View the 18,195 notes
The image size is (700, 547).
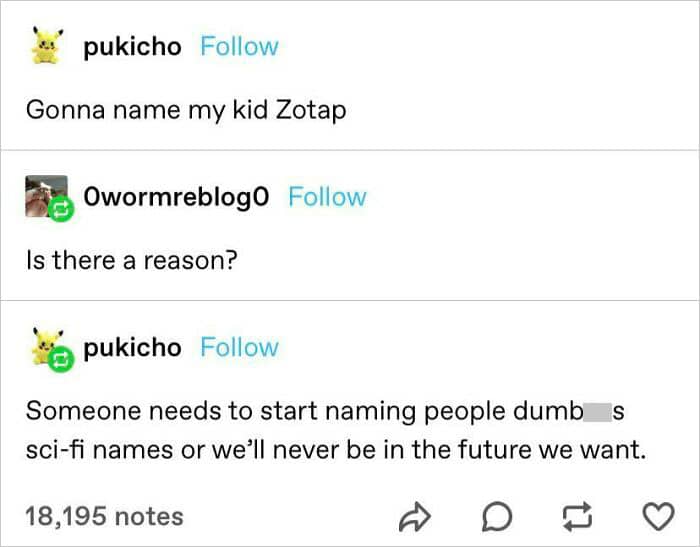[104, 516]
